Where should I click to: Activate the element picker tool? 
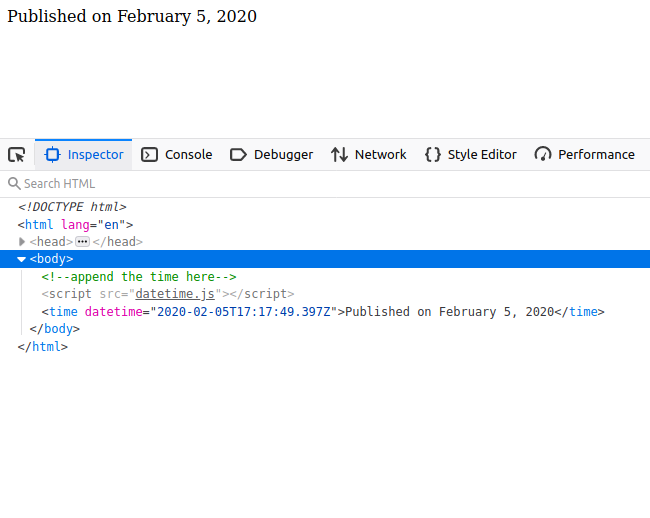[x=17, y=155]
